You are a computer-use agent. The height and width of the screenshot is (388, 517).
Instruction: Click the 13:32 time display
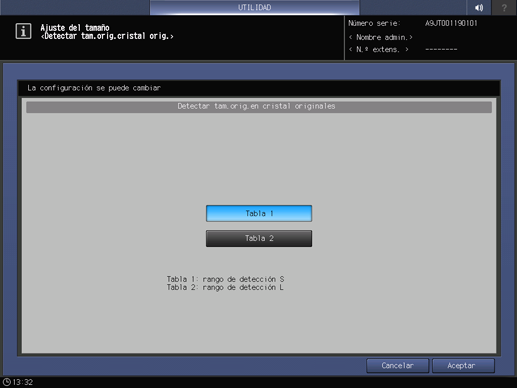[x=23, y=382]
